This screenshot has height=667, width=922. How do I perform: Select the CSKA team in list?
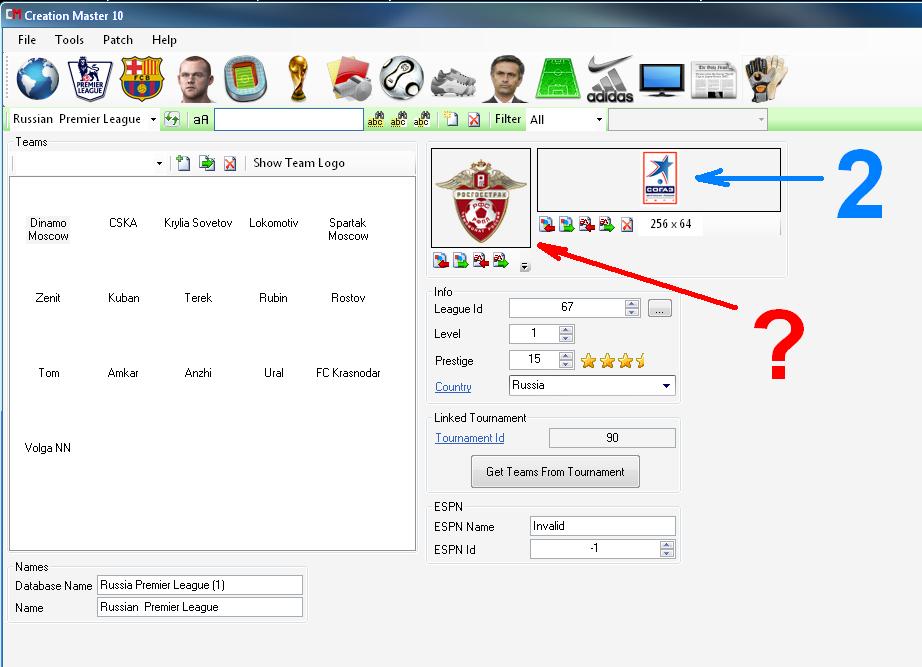click(x=123, y=223)
